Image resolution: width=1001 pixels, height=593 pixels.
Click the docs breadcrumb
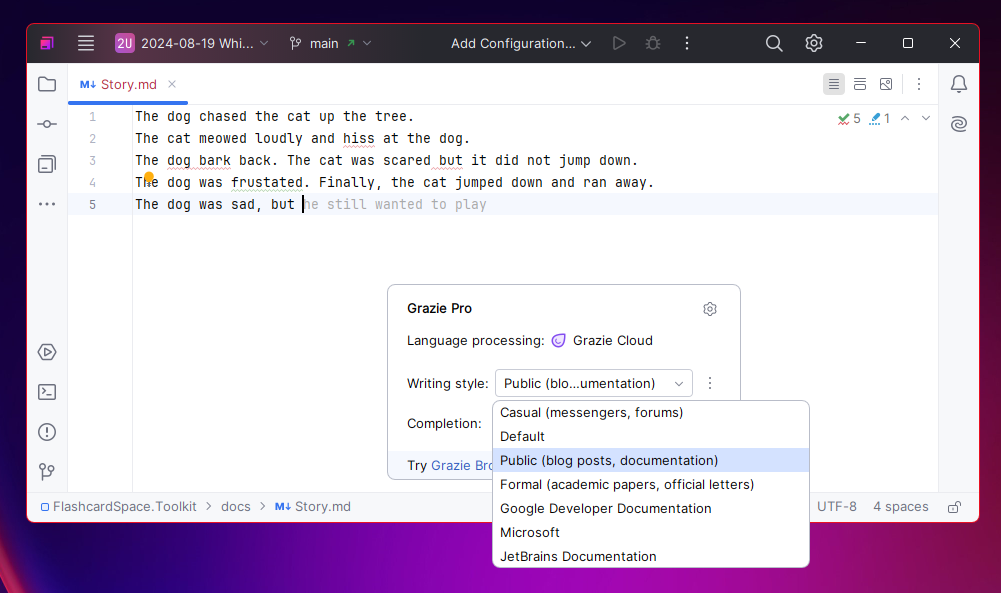pyautogui.click(x=236, y=507)
